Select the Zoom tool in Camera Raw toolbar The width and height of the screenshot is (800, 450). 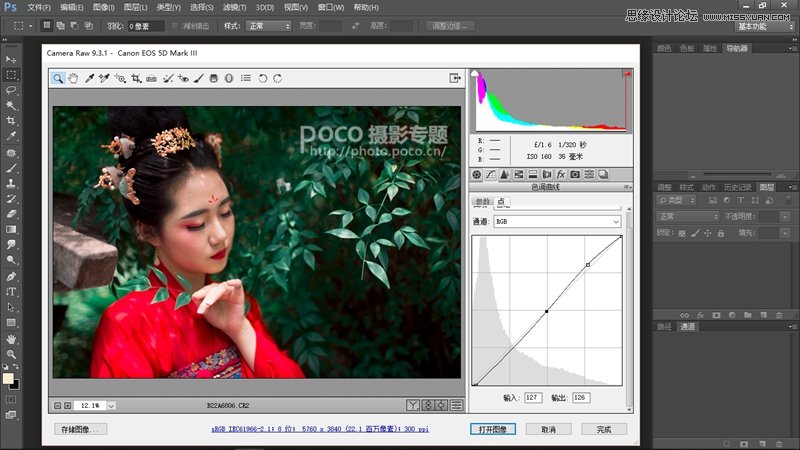tap(58, 79)
